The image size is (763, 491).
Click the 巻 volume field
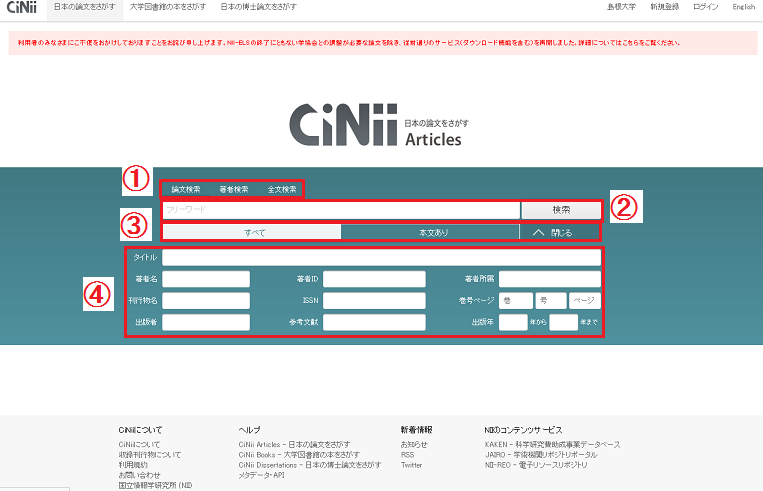tap(516, 301)
